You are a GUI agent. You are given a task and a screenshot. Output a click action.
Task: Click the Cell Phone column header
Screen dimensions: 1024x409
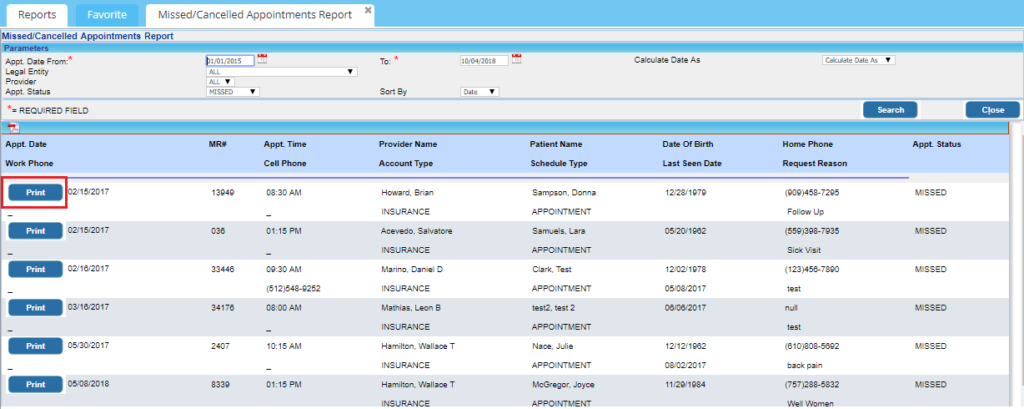pos(285,163)
